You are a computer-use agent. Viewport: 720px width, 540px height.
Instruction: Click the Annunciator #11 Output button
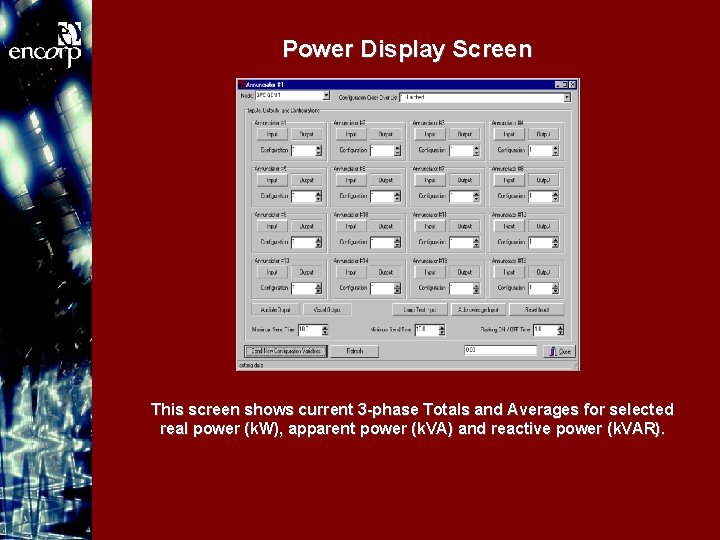click(x=464, y=226)
